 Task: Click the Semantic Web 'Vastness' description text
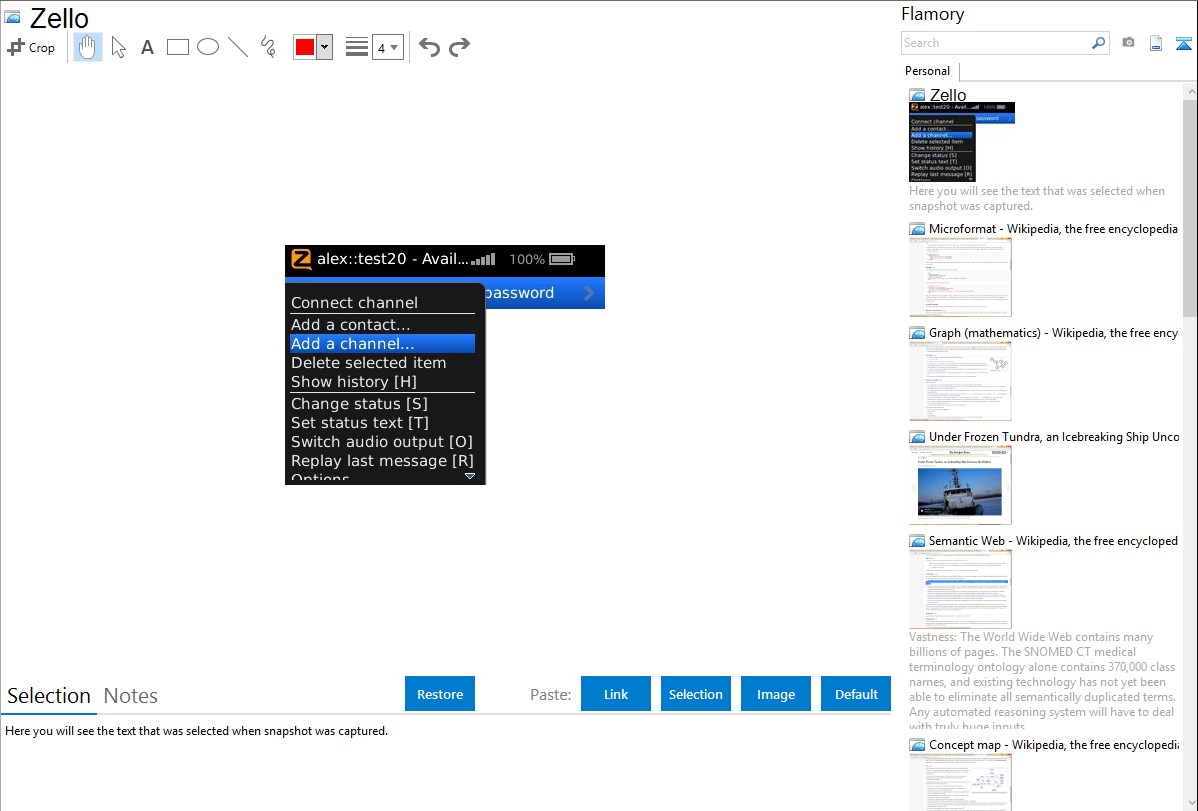tap(1043, 681)
